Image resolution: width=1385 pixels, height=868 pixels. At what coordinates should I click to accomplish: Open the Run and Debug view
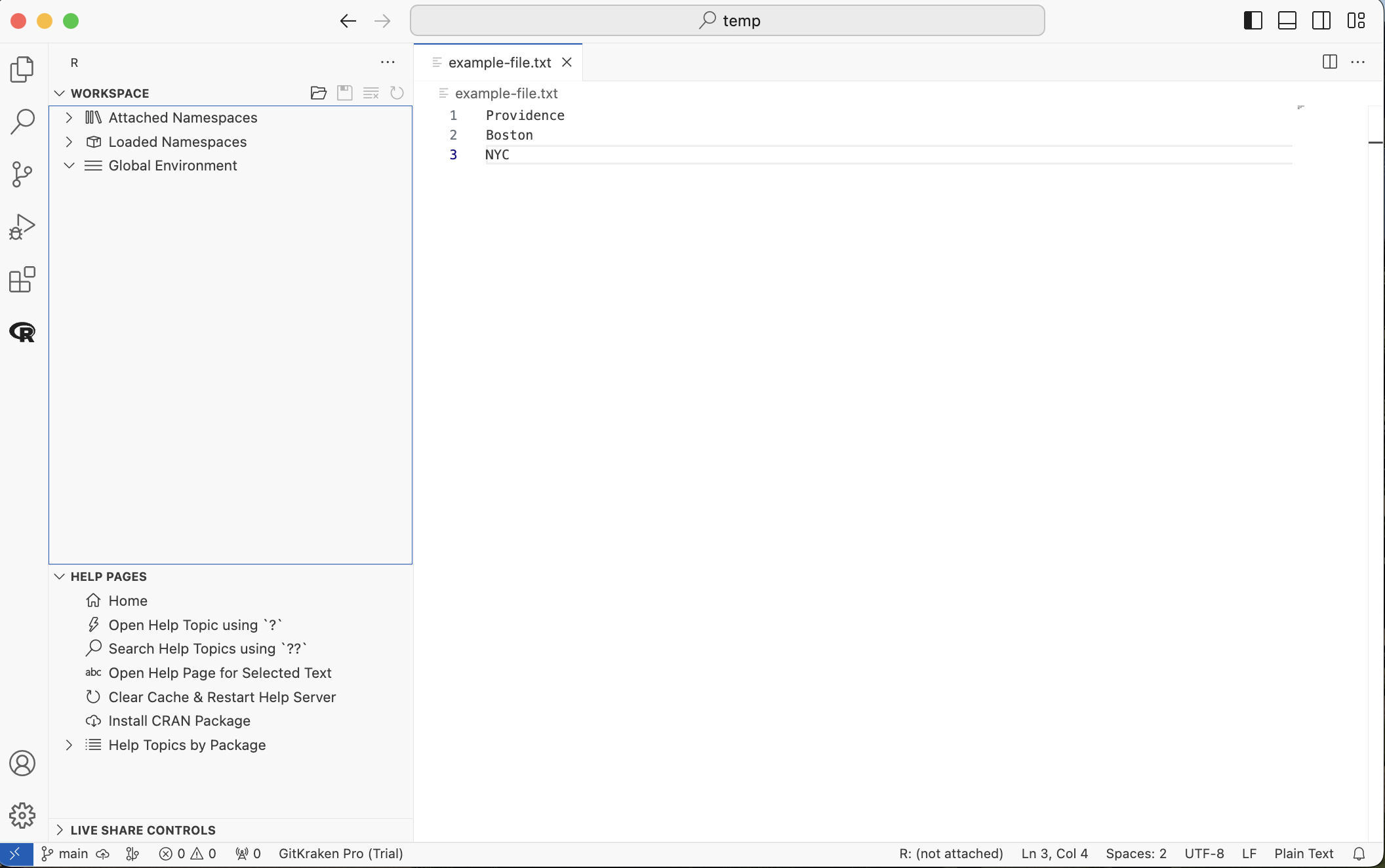pyautogui.click(x=22, y=227)
